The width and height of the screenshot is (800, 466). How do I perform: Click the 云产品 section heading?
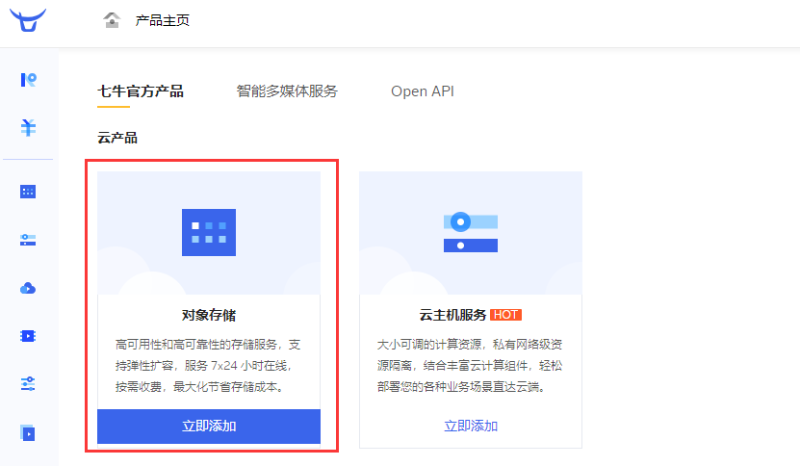coord(117,138)
